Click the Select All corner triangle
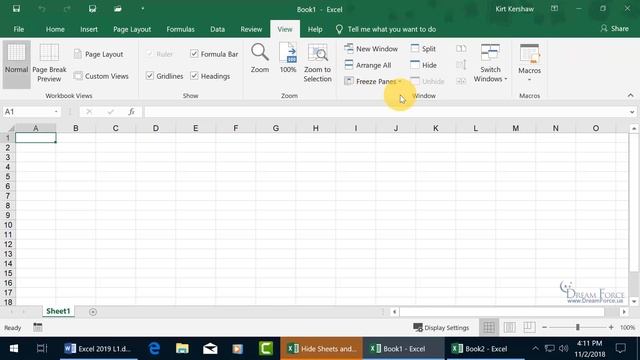Screen dimensions: 640x360 [x=11, y=128]
